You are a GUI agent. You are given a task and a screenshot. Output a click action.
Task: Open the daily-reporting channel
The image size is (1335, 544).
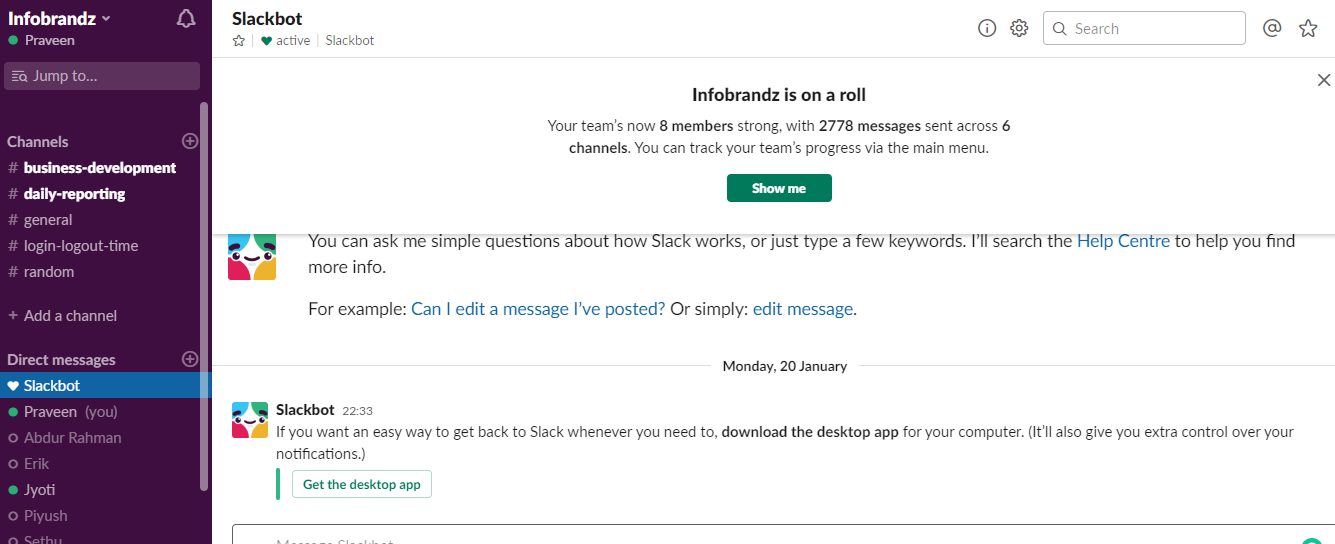coord(75,194)
